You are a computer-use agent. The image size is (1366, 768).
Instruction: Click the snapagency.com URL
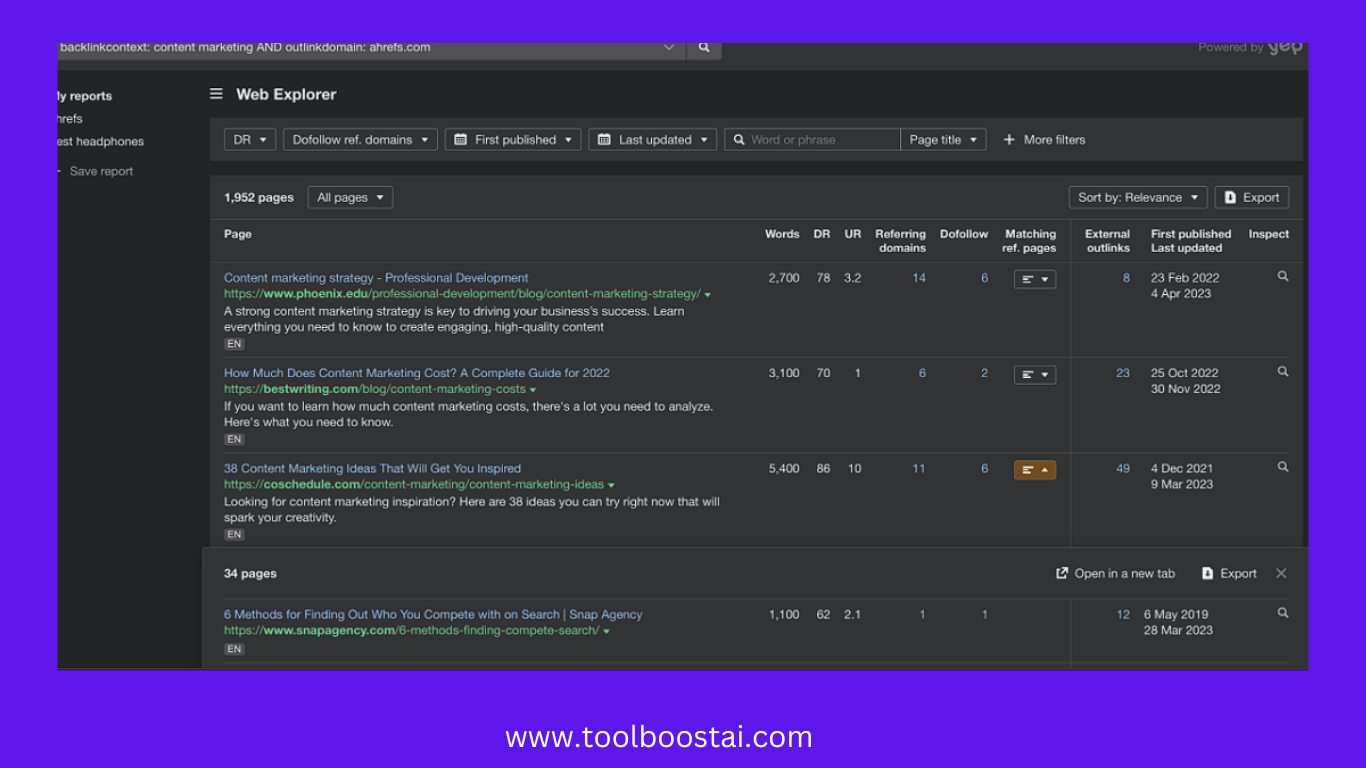[x=411, y=631]
